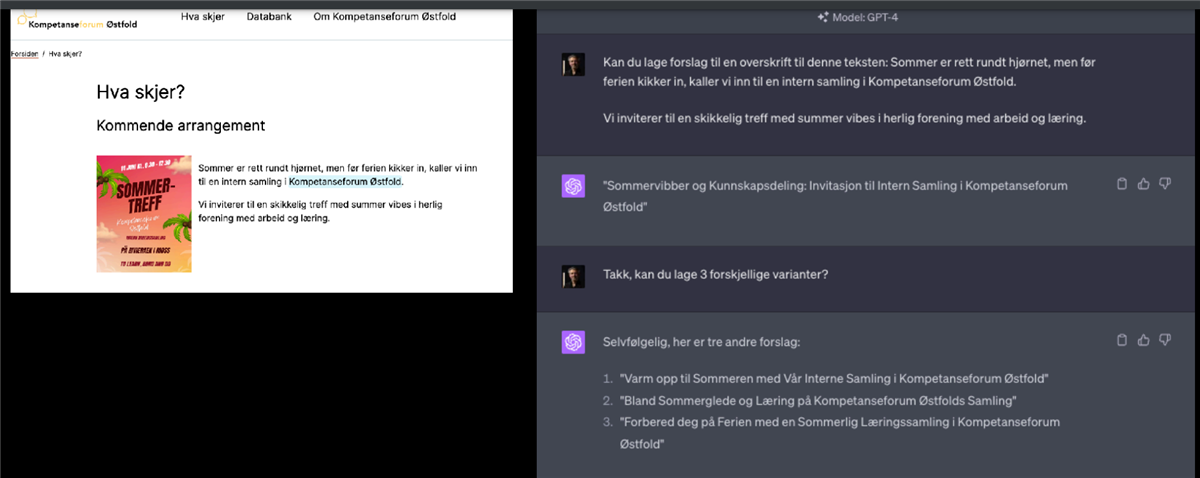The height and width of the screenshot is (478, 1200).
Task: Click the "Kommende arrangement" subheading
Action: 180,126
